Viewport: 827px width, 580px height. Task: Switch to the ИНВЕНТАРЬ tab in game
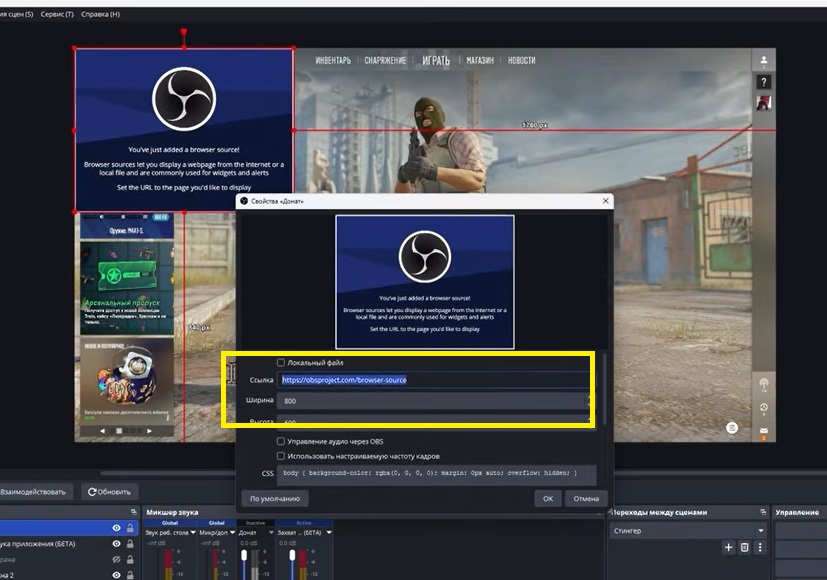[x=333, y=61]
